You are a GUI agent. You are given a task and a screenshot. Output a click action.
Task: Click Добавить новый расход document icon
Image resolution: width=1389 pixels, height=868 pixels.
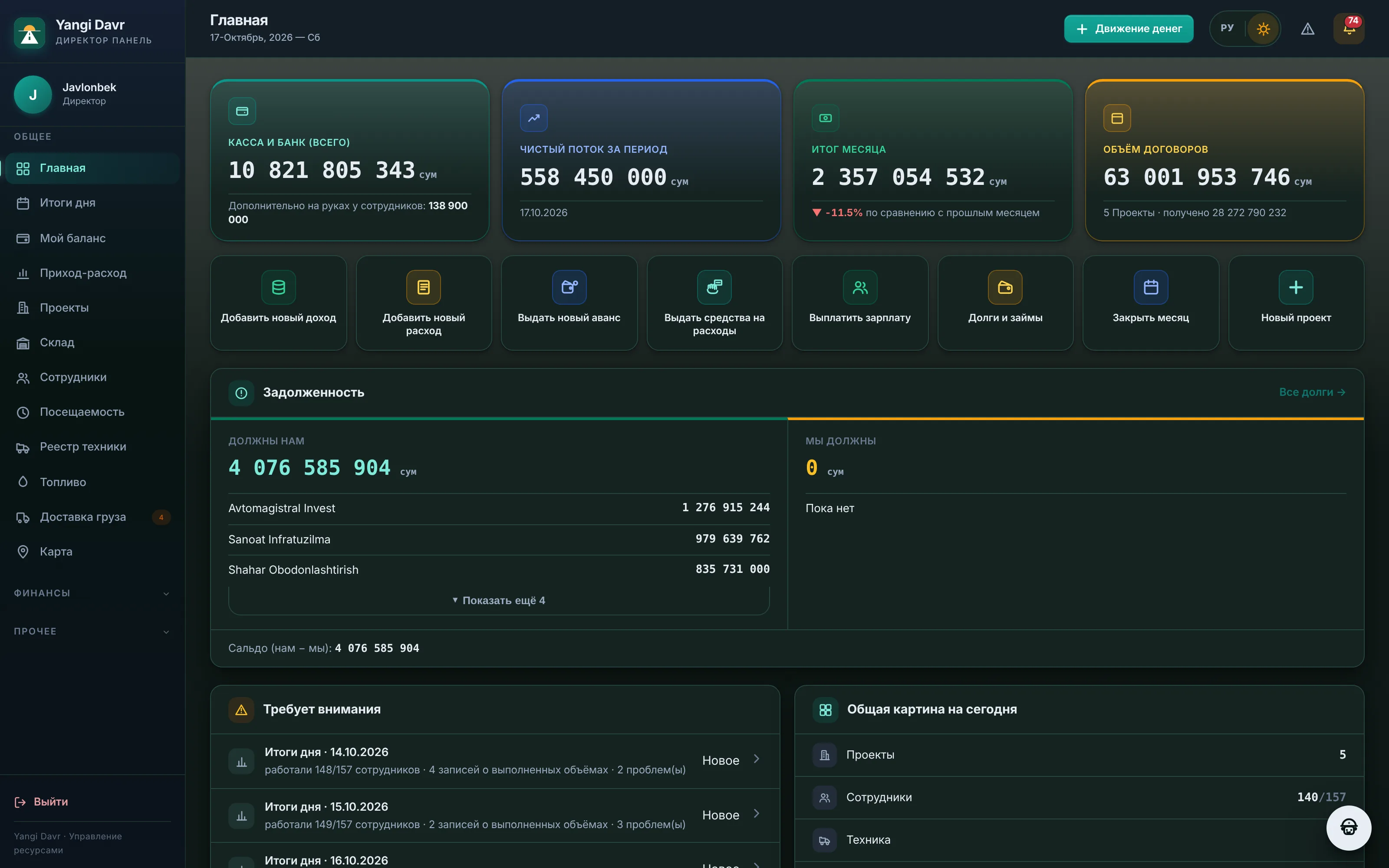[424, 287]
